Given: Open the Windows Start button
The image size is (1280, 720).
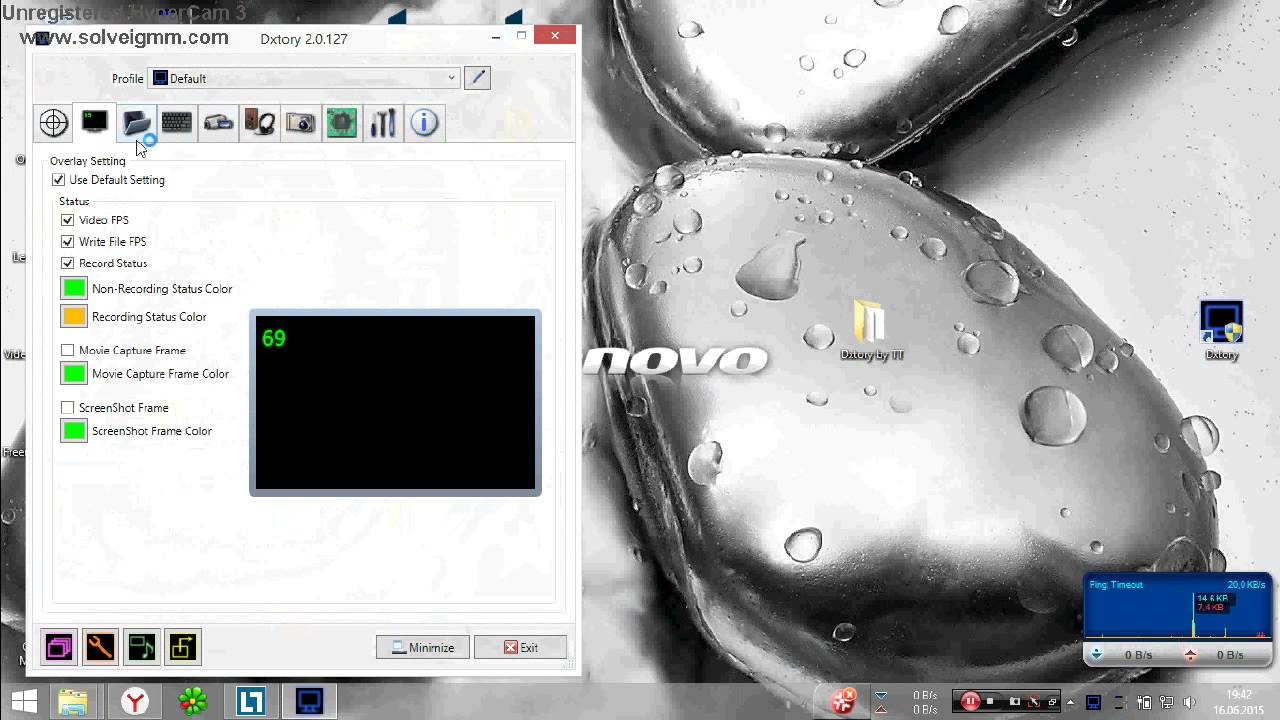Looking at the screenshot, I should 24,701.
